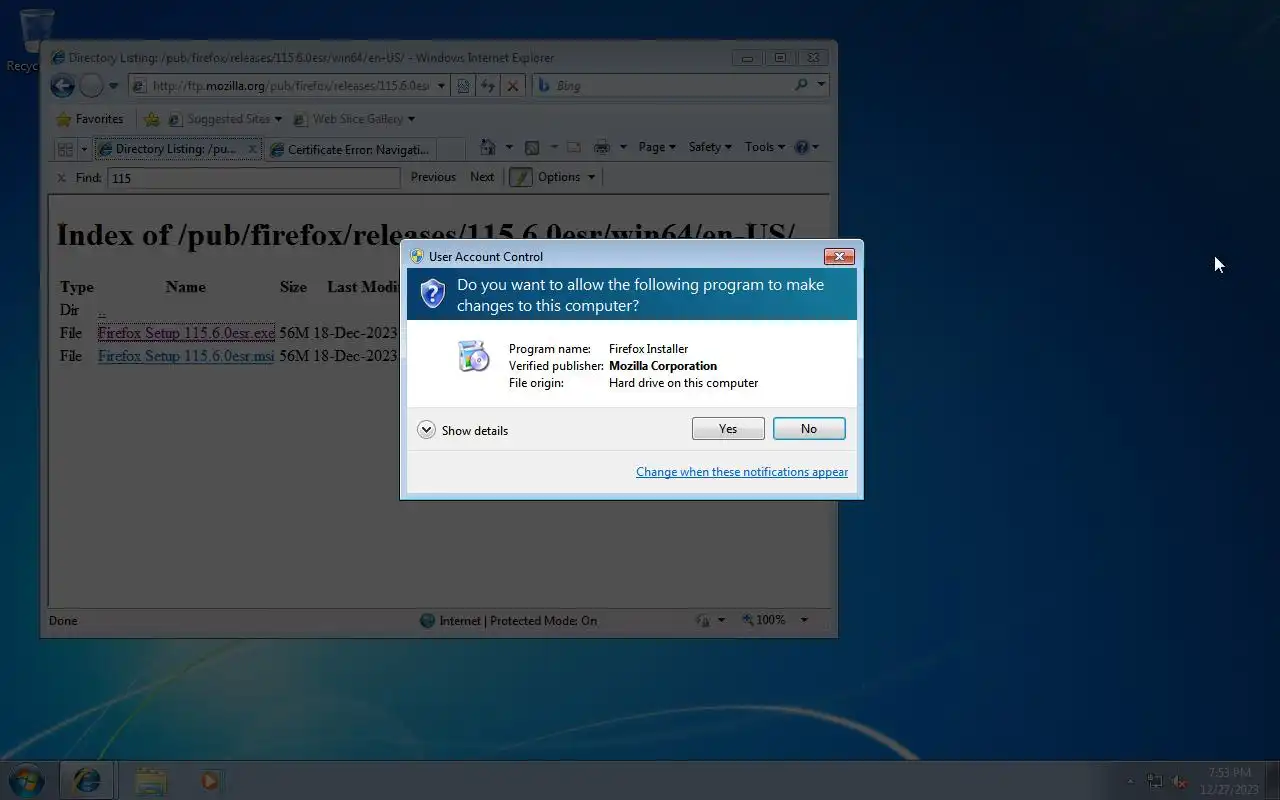This screenshot has width=1280, height=800.
Task: Click the Print icon in command bar
Action: pos(602,148)
